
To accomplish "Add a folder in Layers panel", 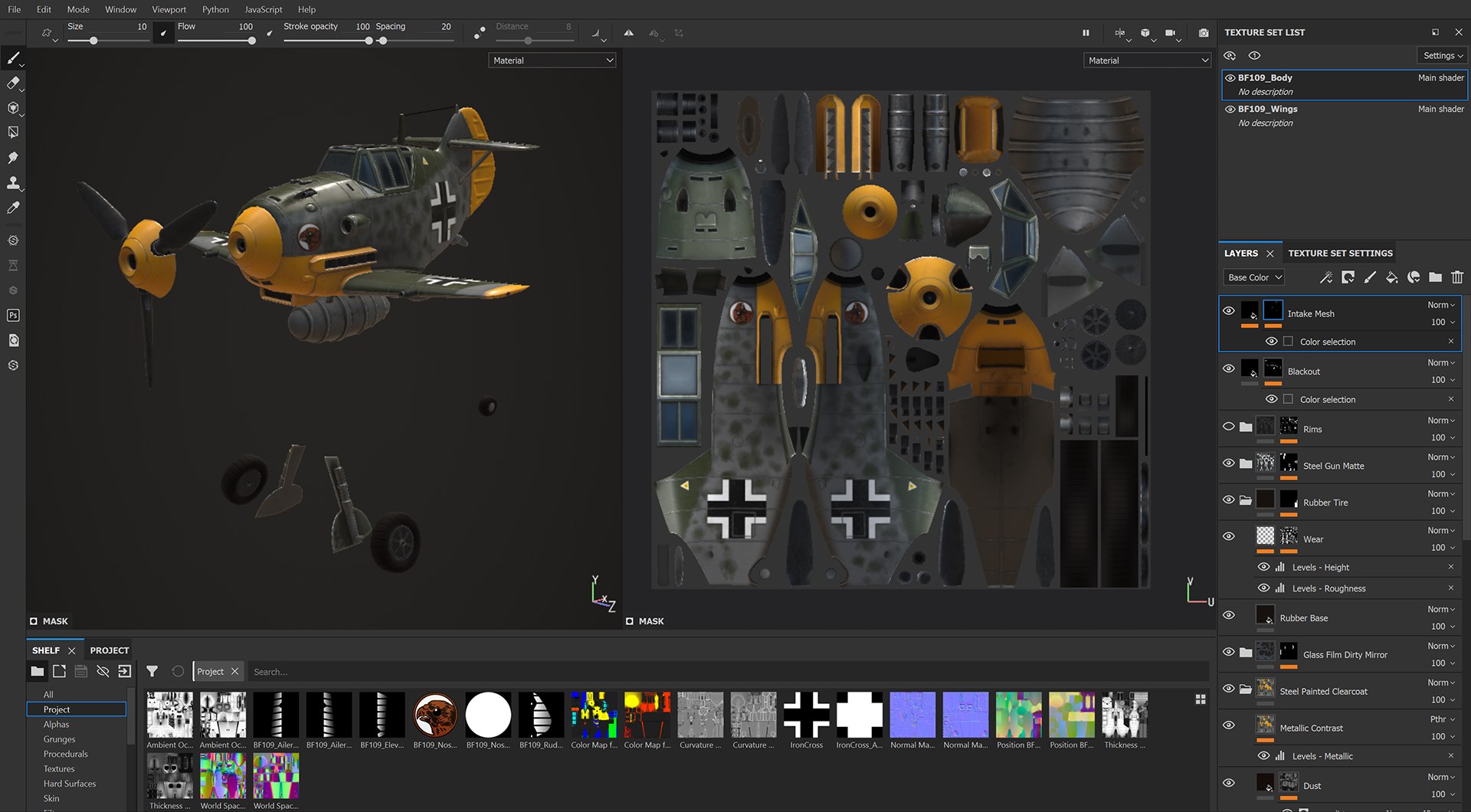I will (1436, 277).
